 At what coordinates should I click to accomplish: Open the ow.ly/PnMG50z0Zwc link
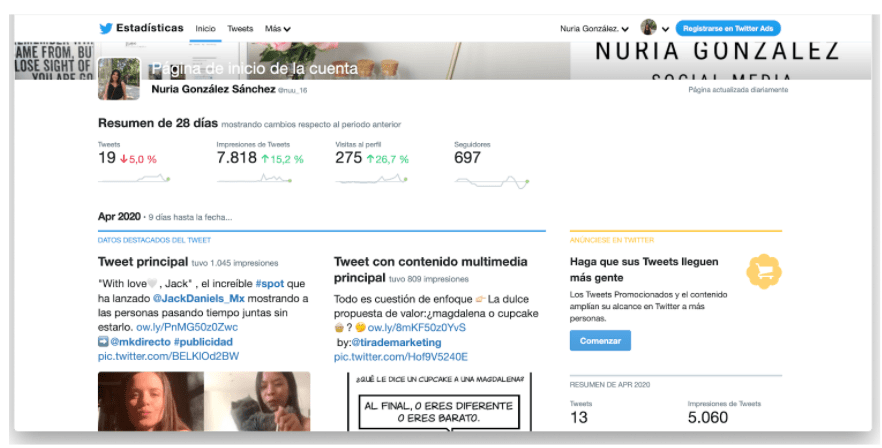pyautogui.click(x=187, y=327)
